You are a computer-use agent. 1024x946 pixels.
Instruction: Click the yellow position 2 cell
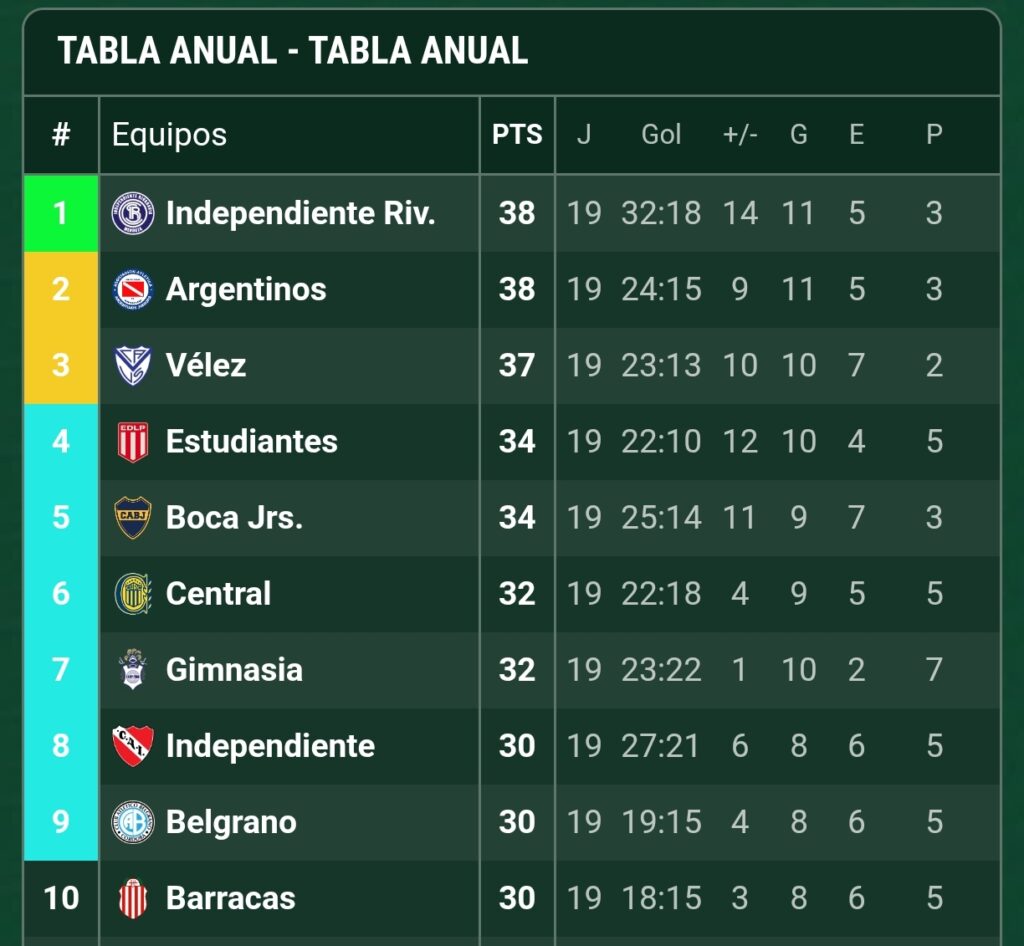click(61, 289)
